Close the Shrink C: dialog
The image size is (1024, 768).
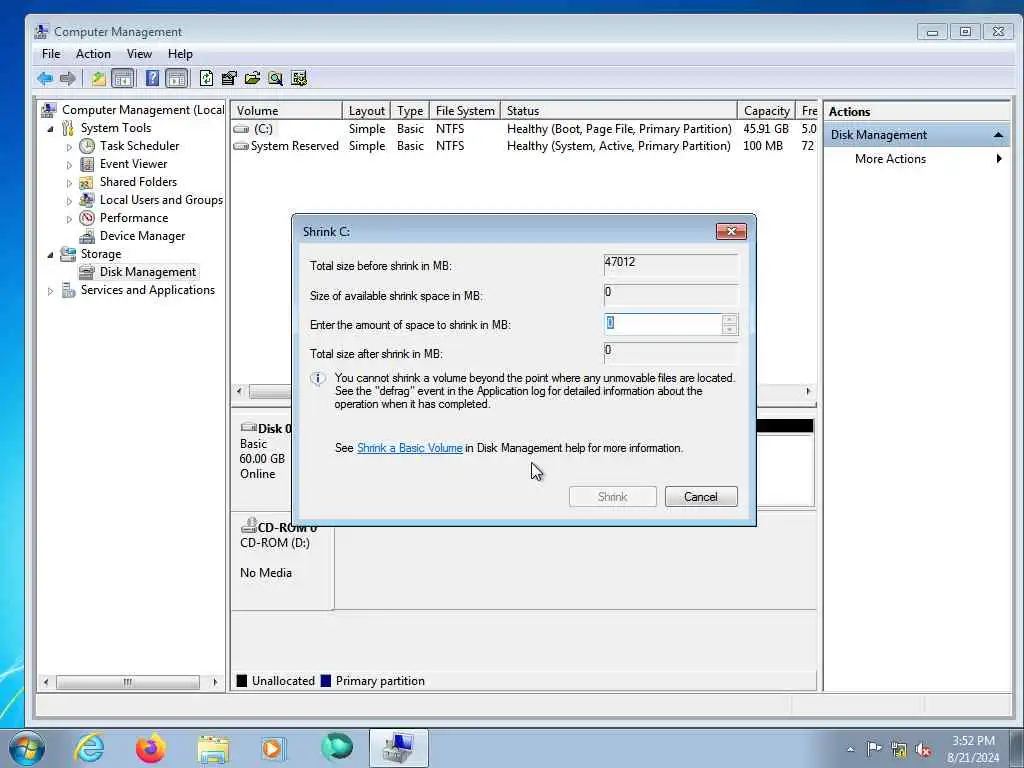coord(731,231)
